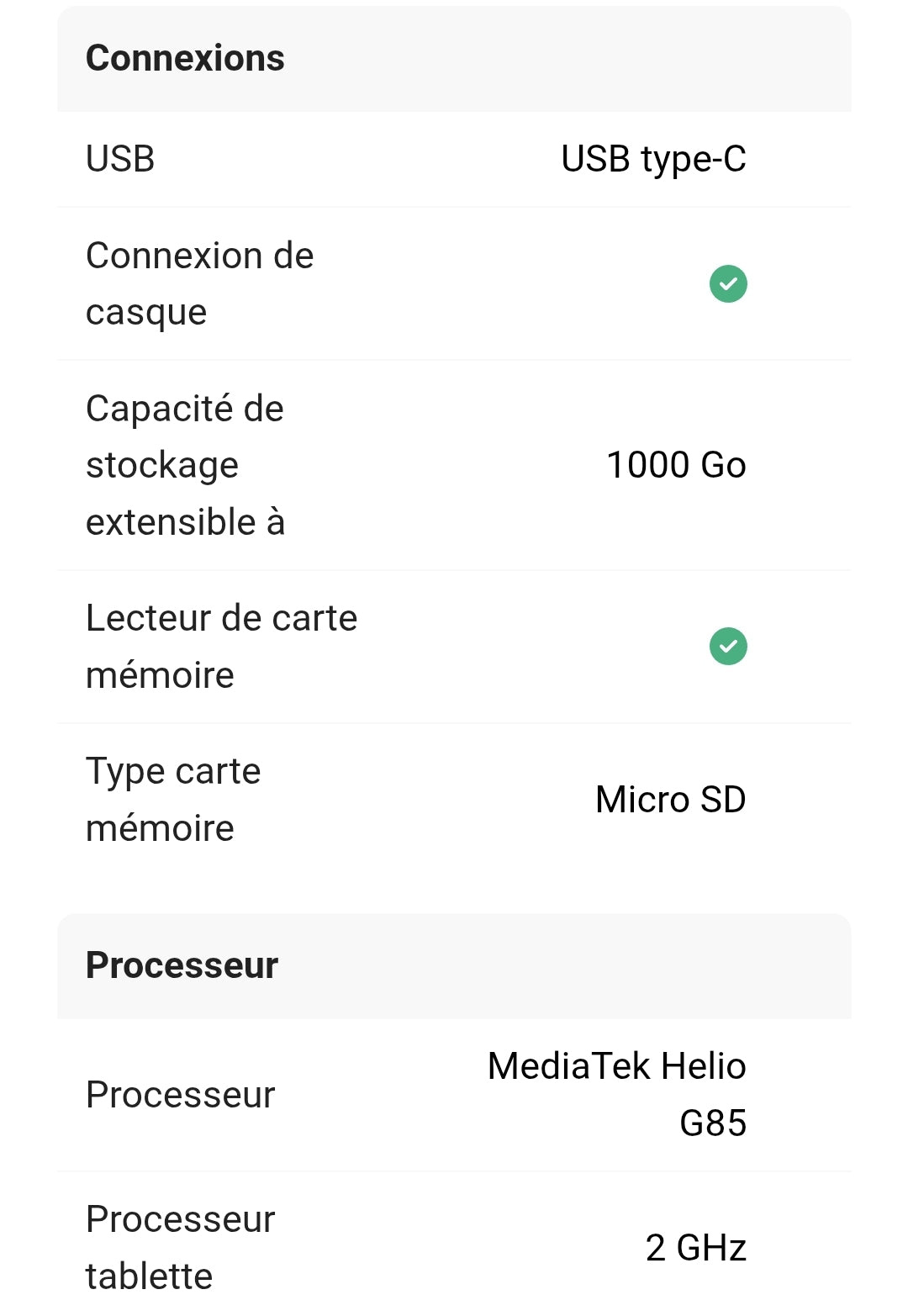The width and height of the screenshot is (908, 1316).
Task: Click the Lecteur de carte mémoire label
Action: 222,647
